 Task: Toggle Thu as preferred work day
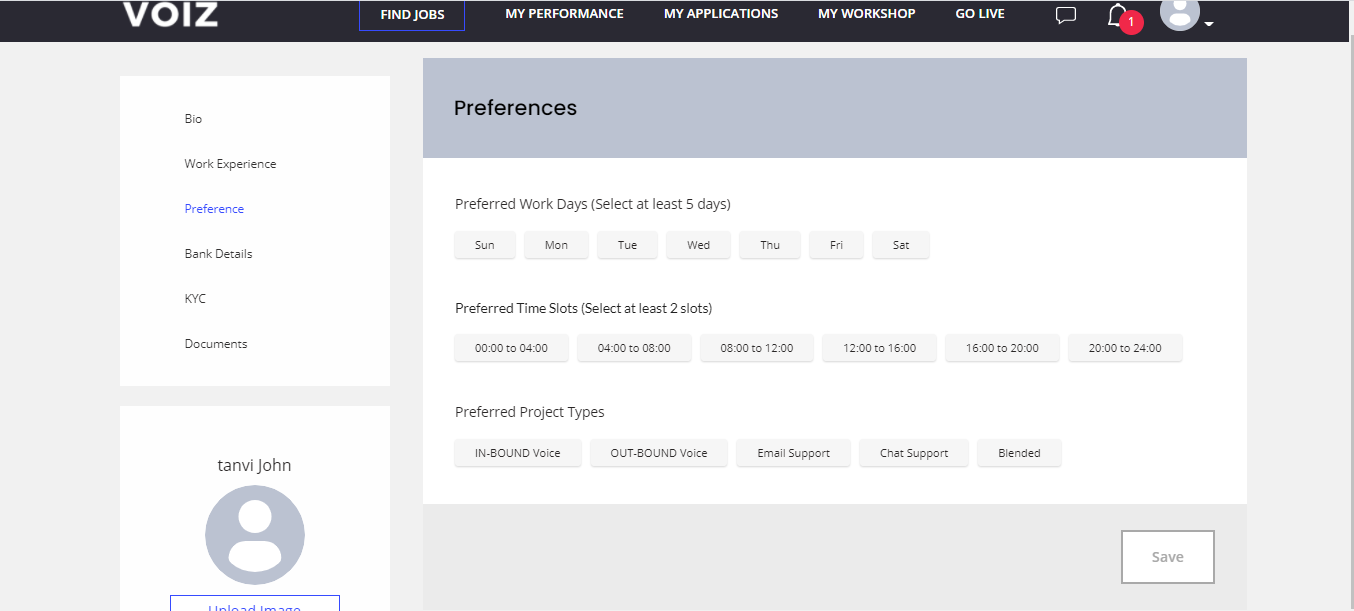(x=770, y=245)
